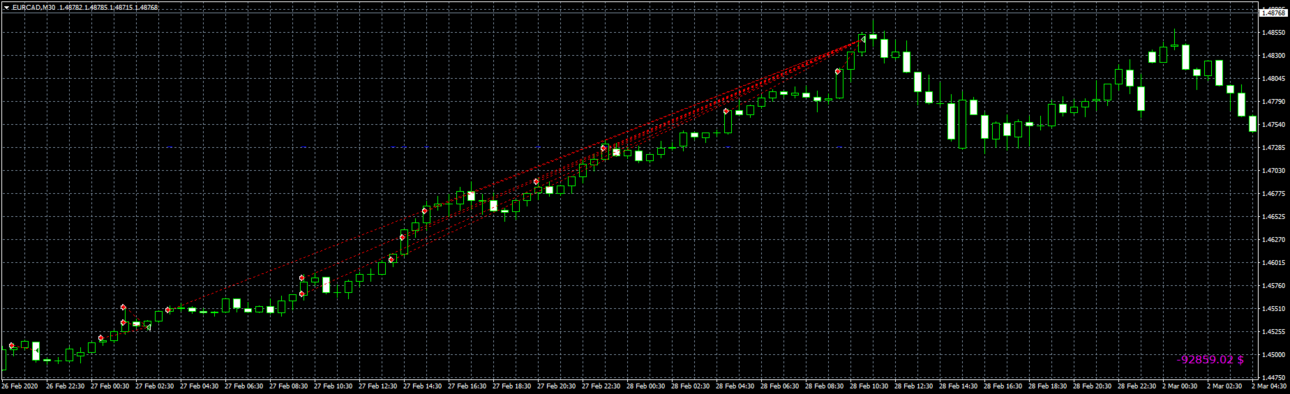Screen dimensions: 1290x394
Task: Click the 28 Feb 12:30 time label
Action: coord(913,387)
